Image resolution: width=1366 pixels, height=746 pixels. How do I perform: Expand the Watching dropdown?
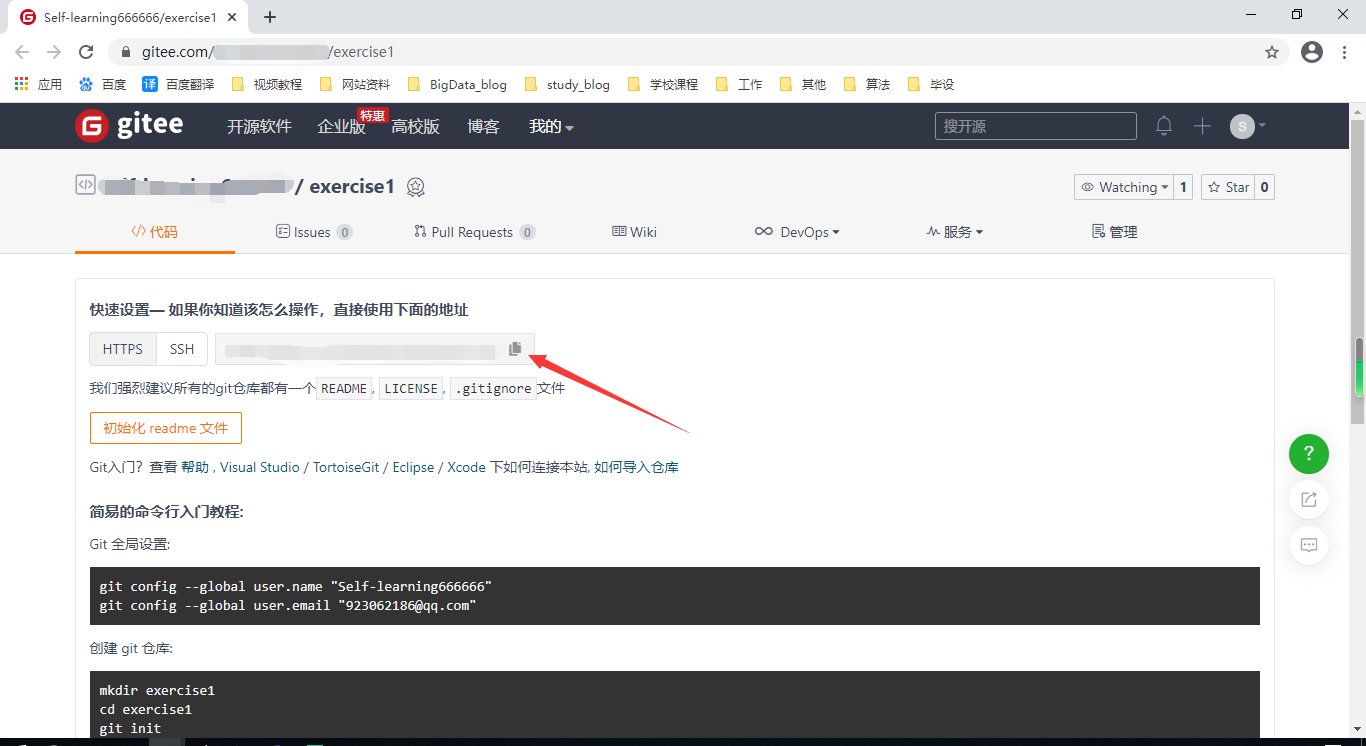(1124, 187)
